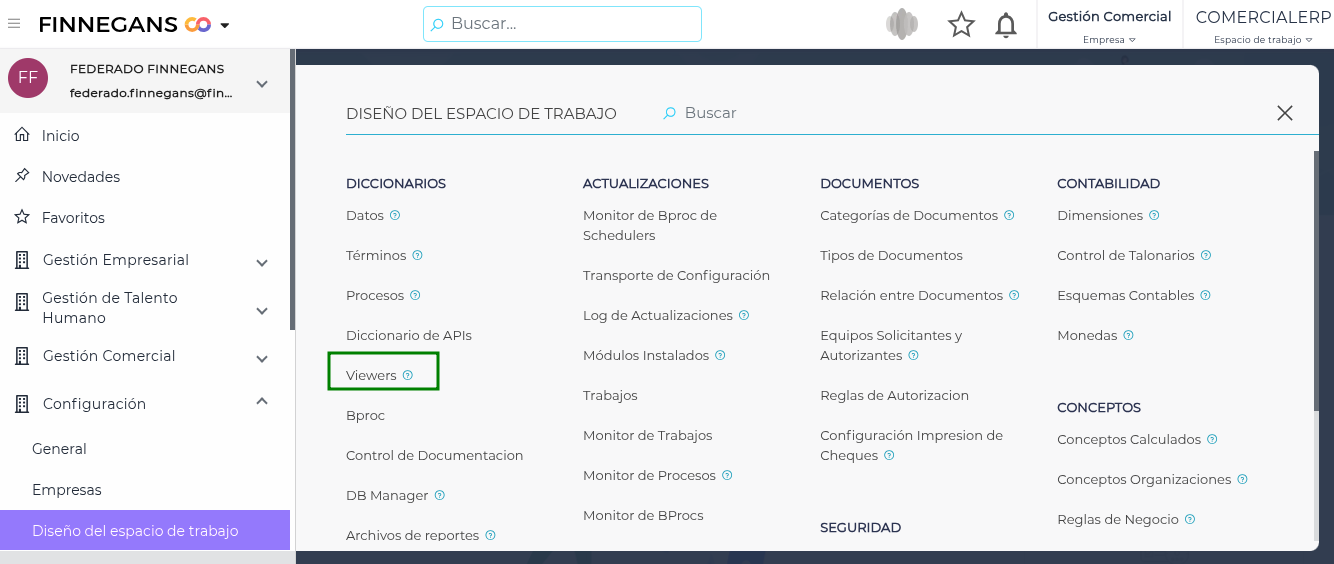Expand the user profile chevron
1334x564 pixels.
coord(262,84)
